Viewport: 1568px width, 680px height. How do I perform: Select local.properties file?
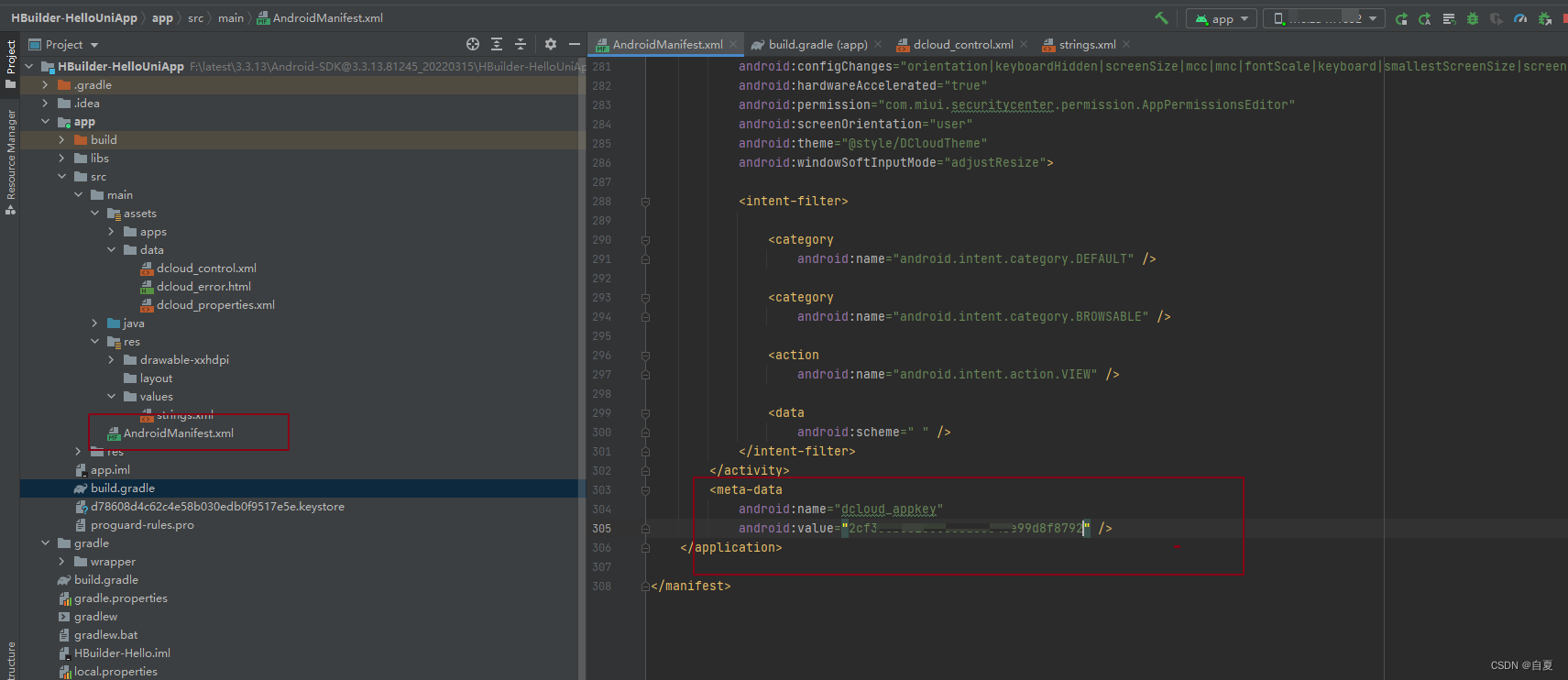107,671
